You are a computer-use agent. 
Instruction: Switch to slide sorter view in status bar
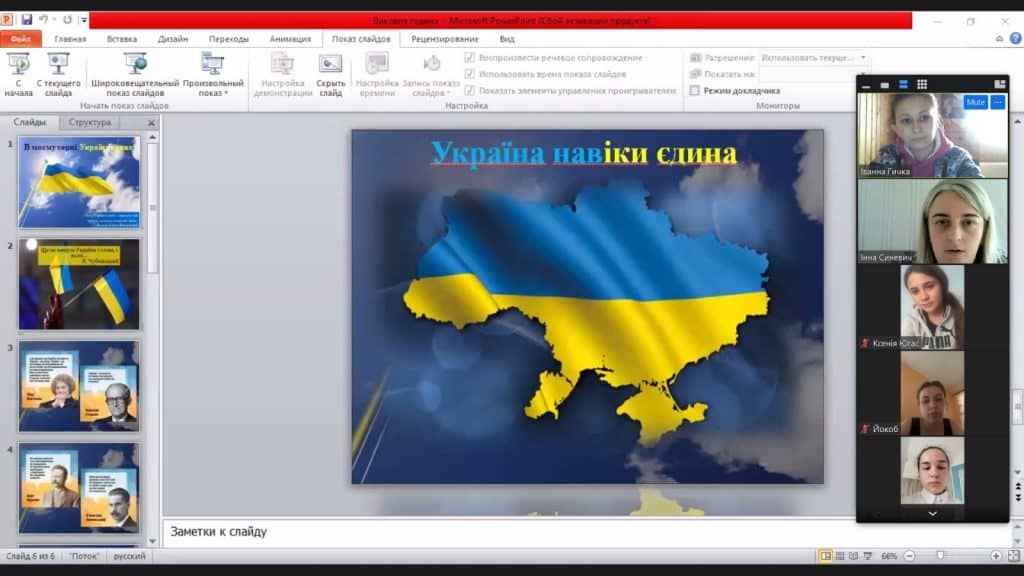point(840,556)
